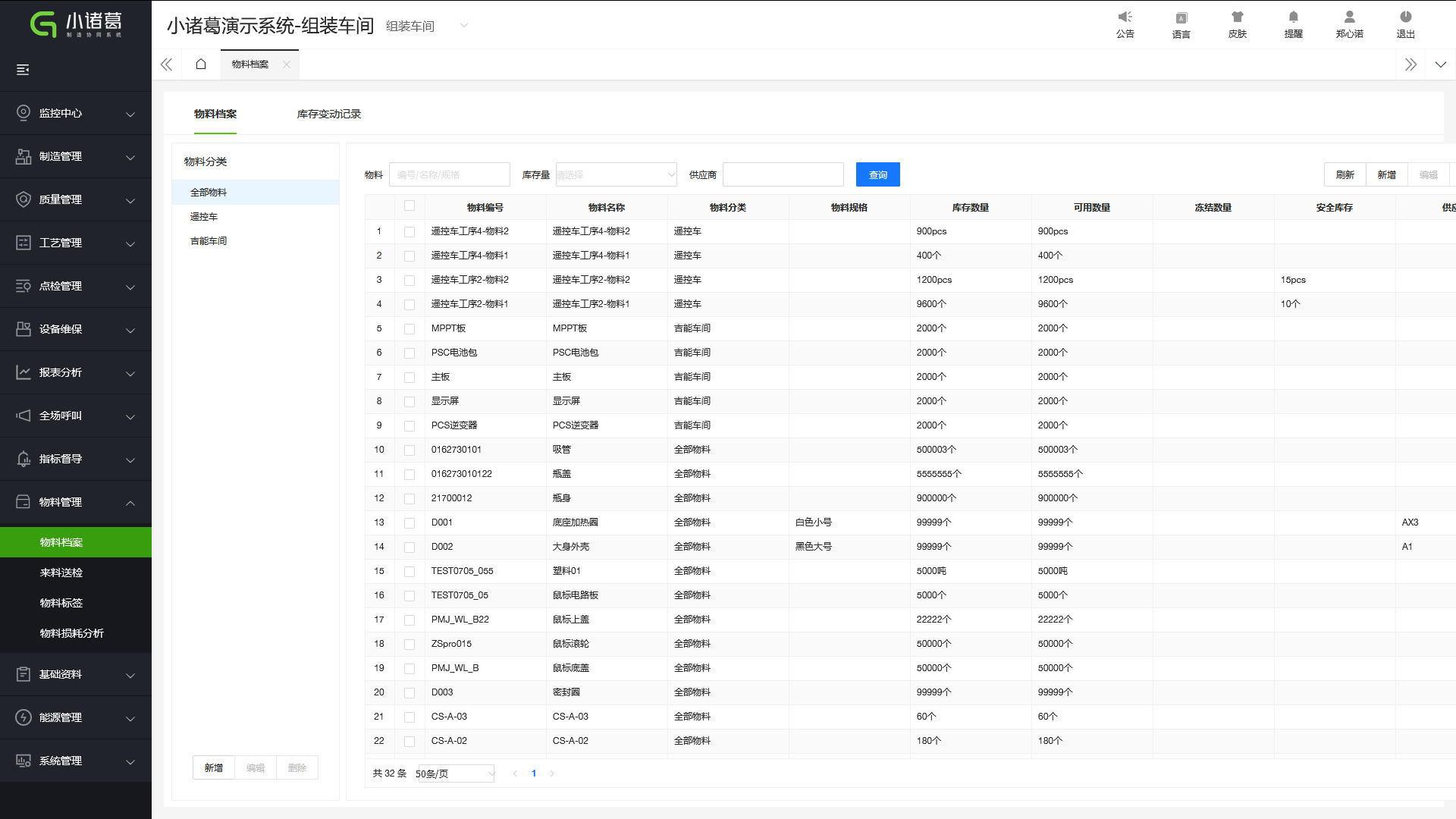Click the 供应商 supplier input field
This screenshot has width=1456, height=819.
click(x=783, y=174)
